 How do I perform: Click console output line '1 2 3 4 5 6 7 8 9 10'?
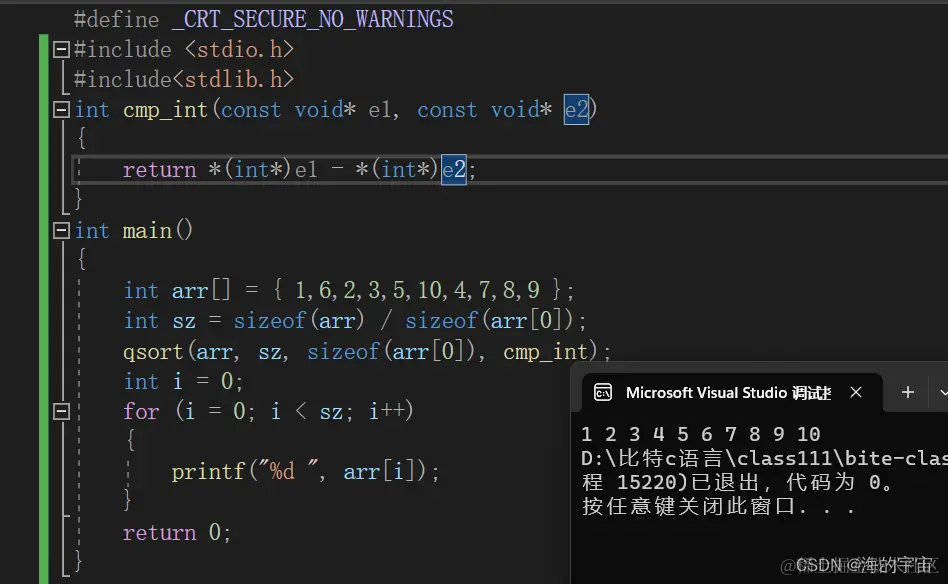[x=701, y=434]
